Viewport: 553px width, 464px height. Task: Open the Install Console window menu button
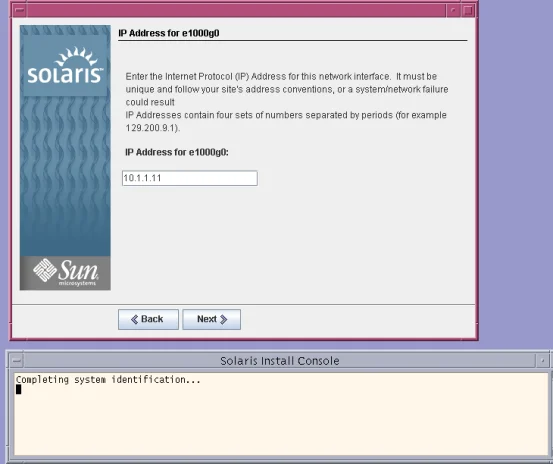click(x=16, y=360)
